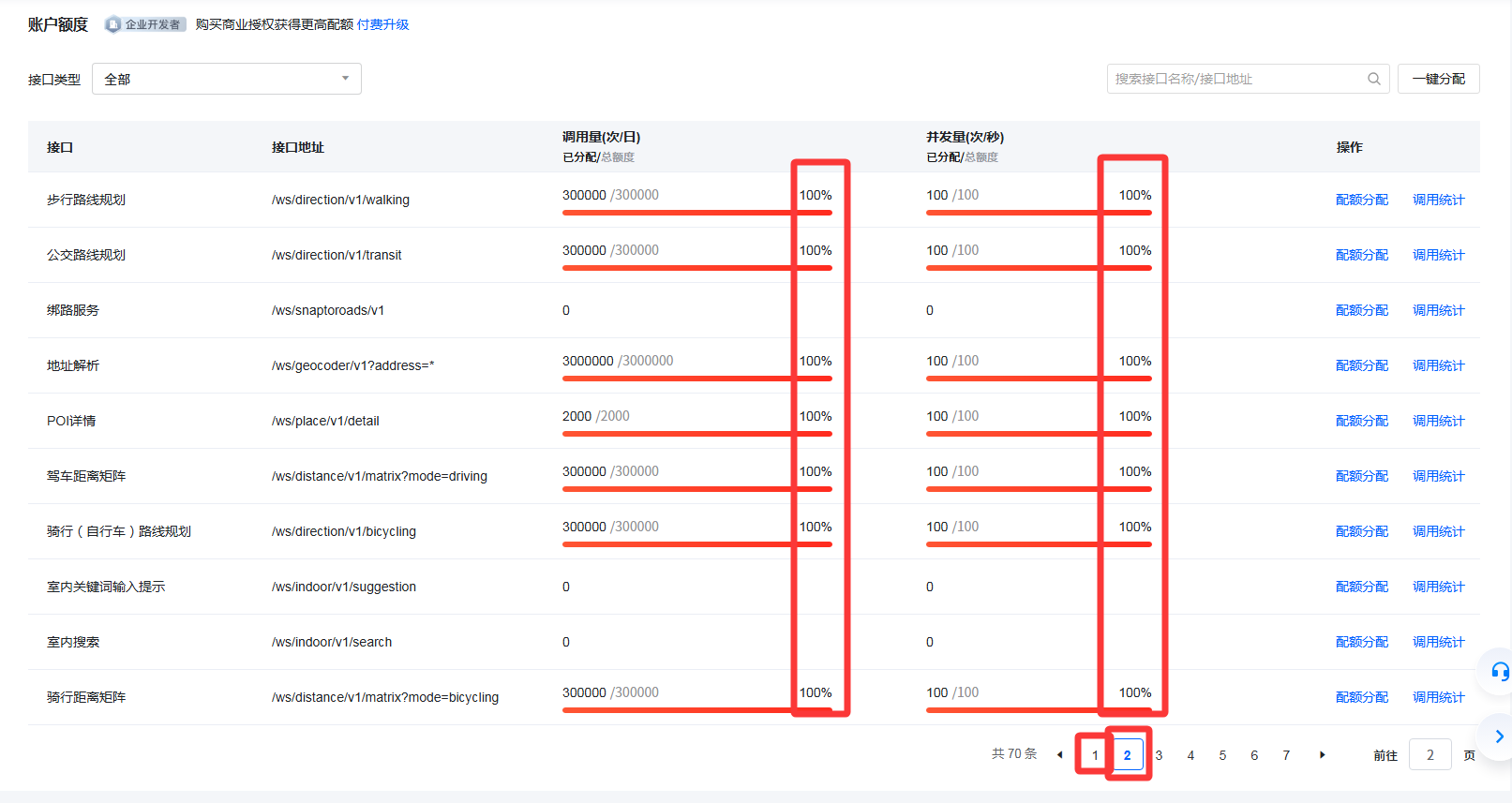Go to previous page arrow
Image resolution: width=1512 pixels, height=803 pixels.
coord(1060,755)
